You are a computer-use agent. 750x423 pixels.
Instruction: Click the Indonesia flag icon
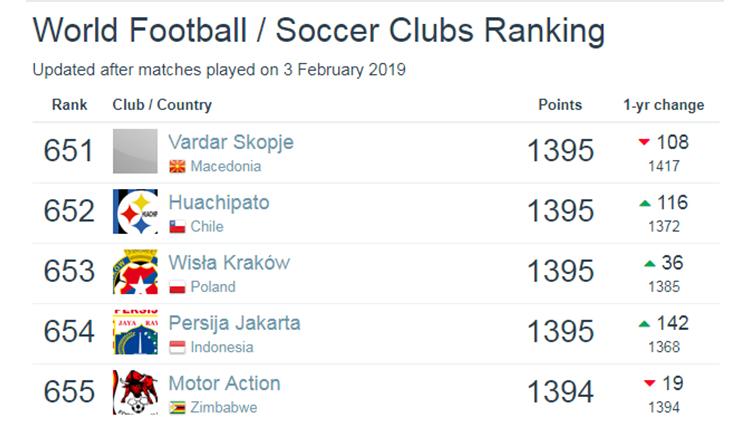coord(177,348)
